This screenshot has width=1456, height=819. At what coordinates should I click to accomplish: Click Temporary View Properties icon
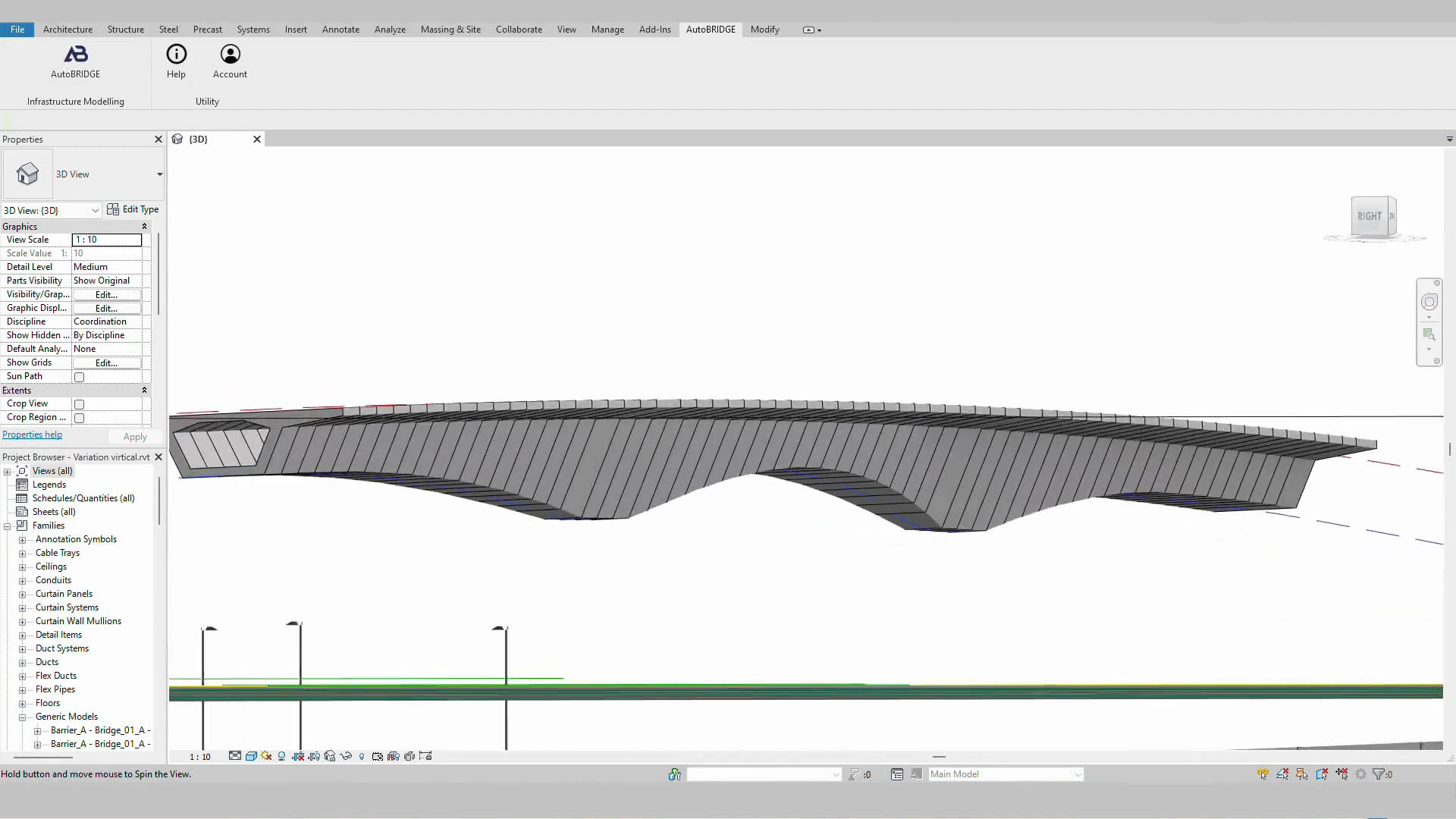point(378,755)
